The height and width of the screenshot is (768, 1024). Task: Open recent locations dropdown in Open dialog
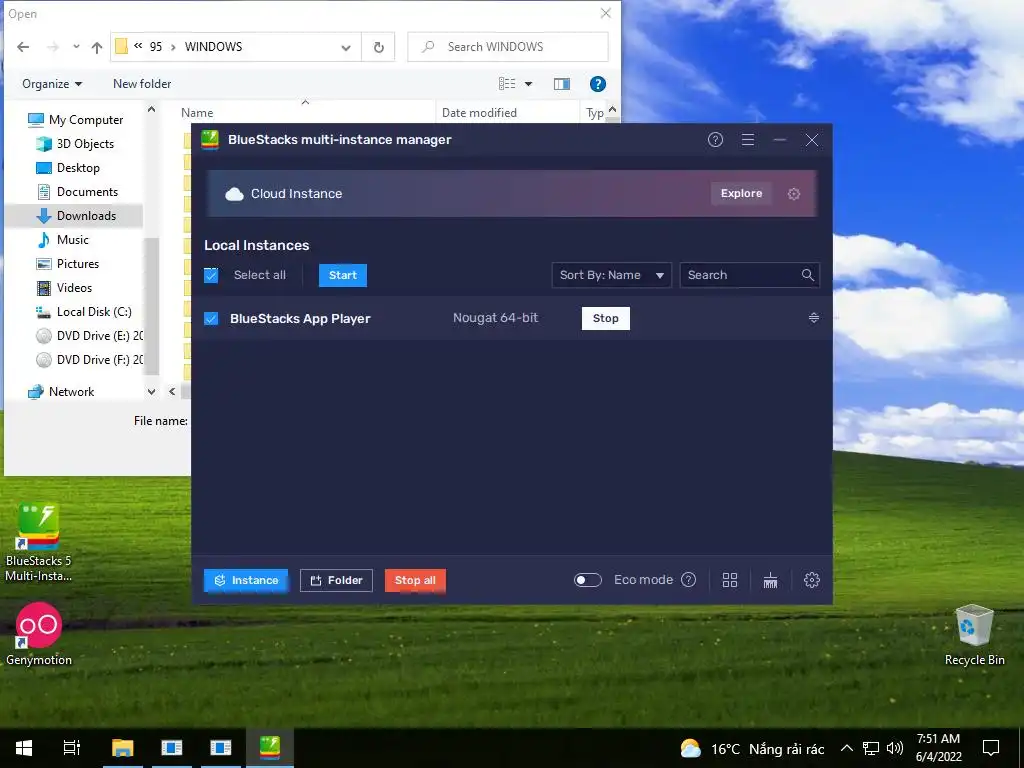click(x=76, y=47)
